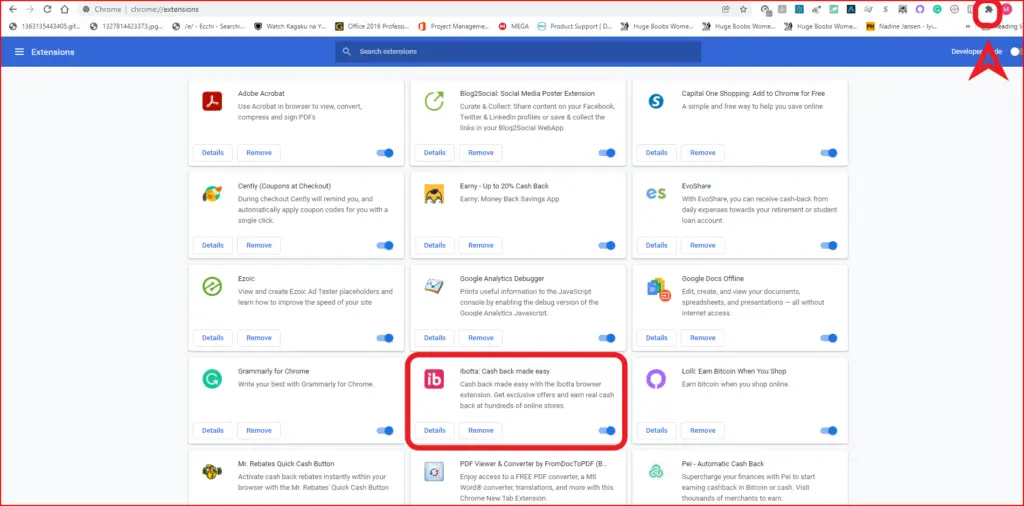The height and width of the screenshot is (506, 1024).
Task: Open the 'Product Support | D...' bookmark
Action: click(575, 27)
